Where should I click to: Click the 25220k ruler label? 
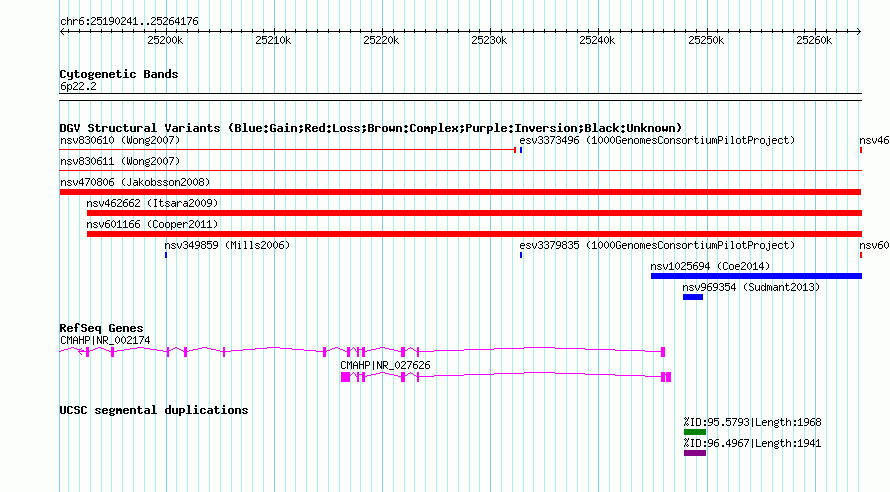click(x=381, y=41)
